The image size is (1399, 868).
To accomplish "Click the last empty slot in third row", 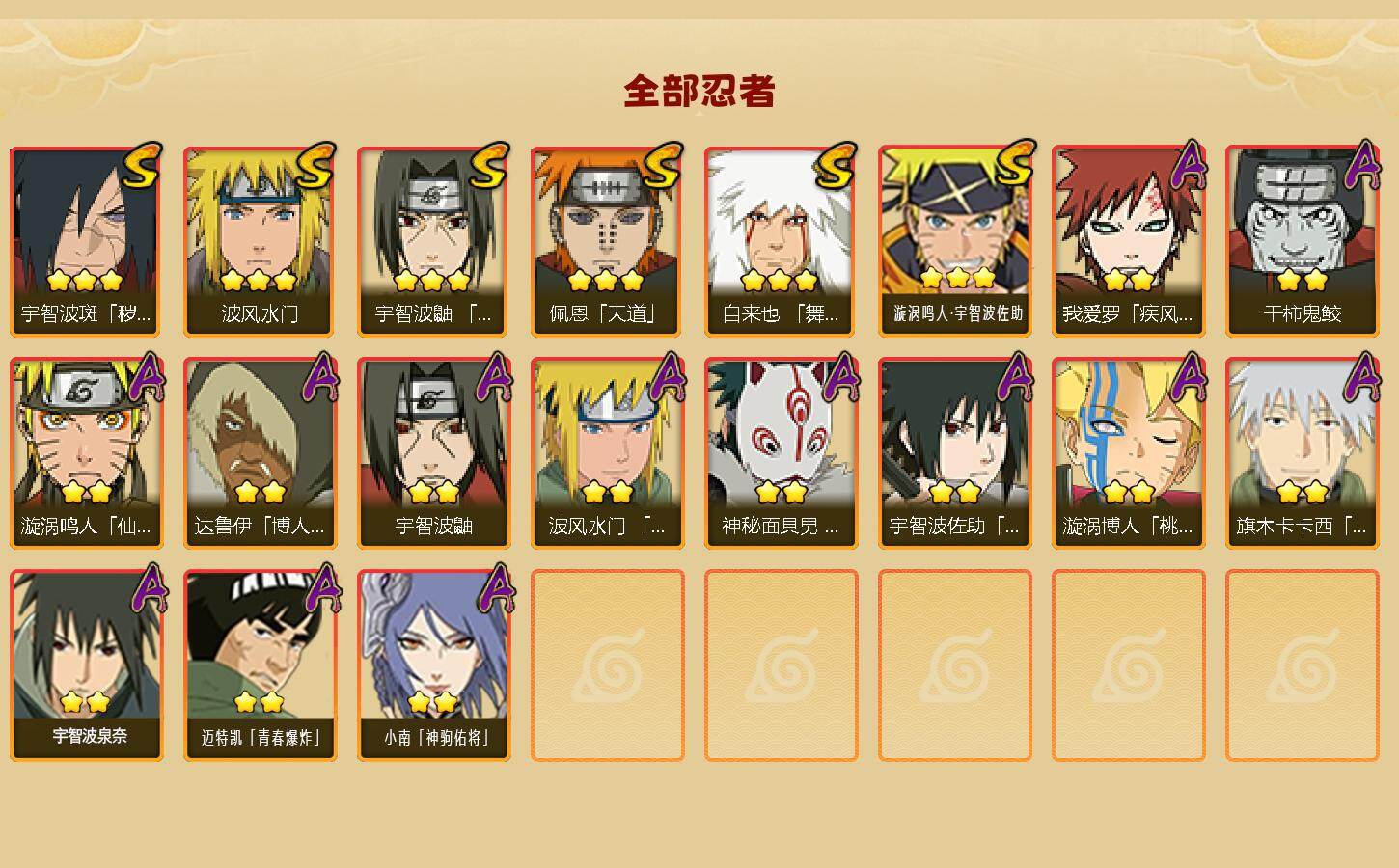I will coord(1303,665).
